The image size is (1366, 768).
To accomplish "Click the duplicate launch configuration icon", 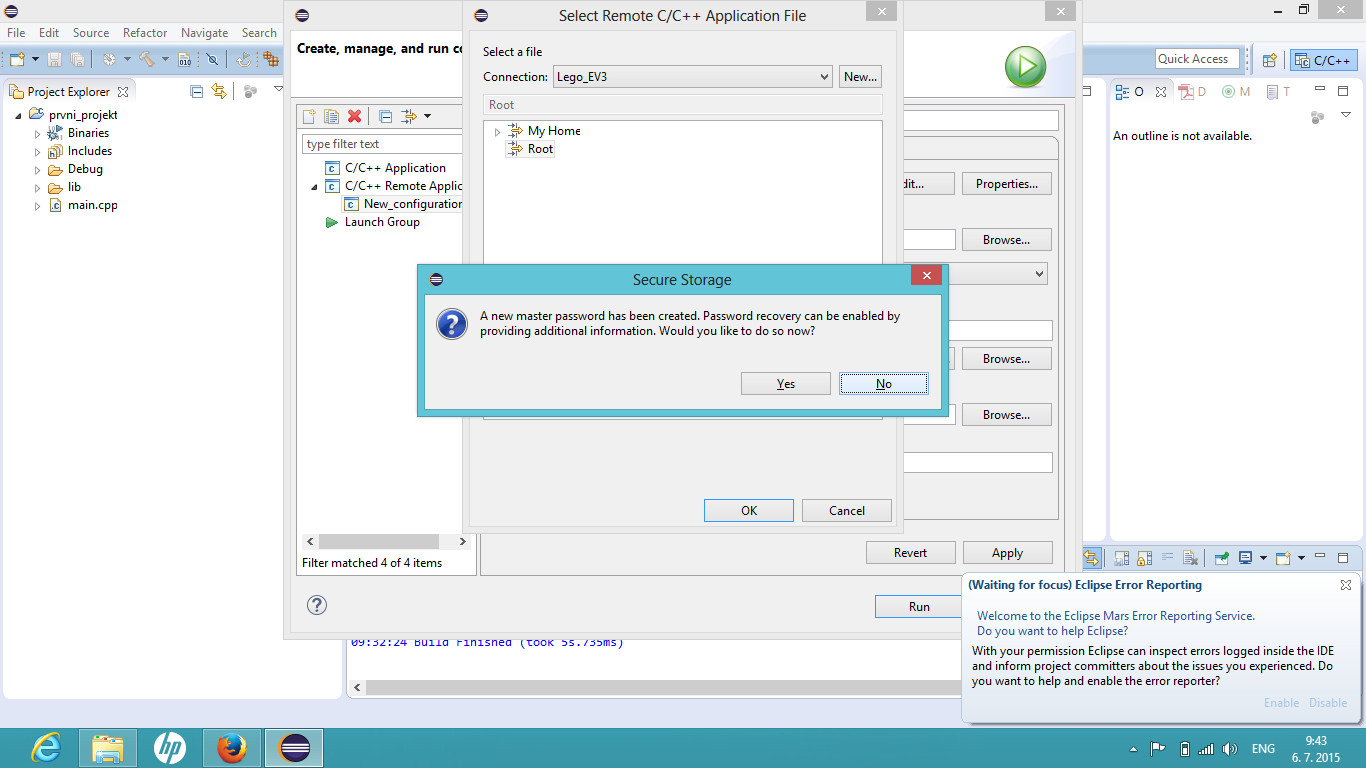I will (331, 117).
